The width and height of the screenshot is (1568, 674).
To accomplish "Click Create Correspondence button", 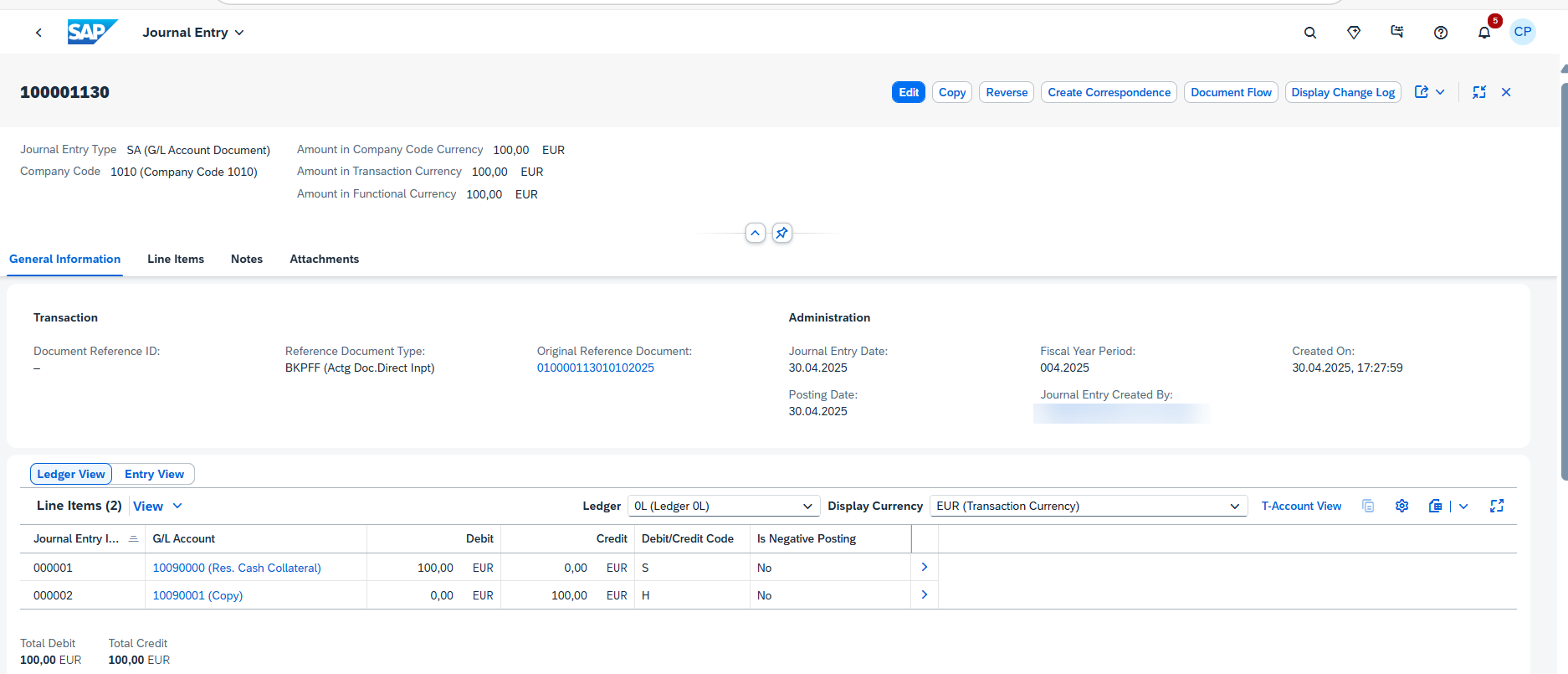I will tap(1109, 92).
